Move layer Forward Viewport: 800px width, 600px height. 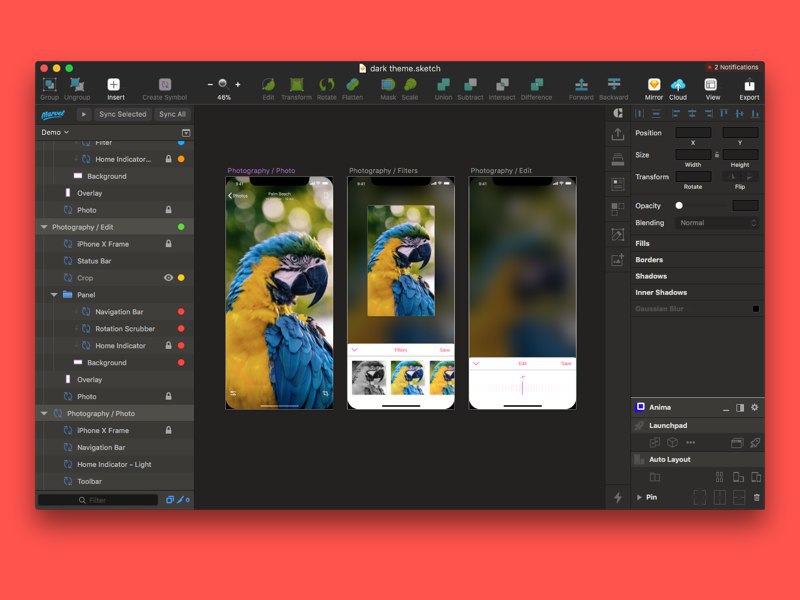tap(581, 84)
